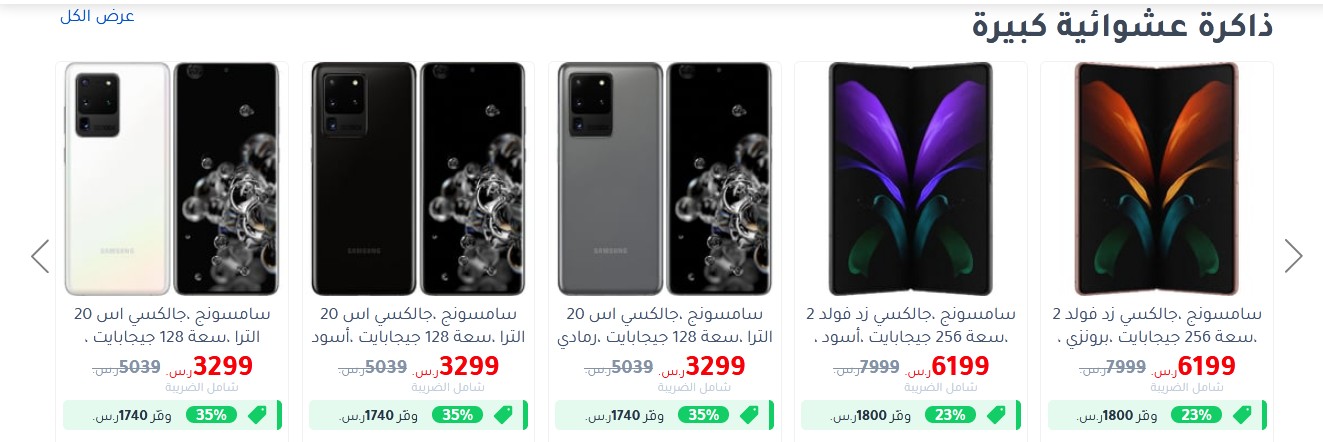Click the left carousel arrow
The width and height of the screenshot is (1323, 442).
[40, 256]
